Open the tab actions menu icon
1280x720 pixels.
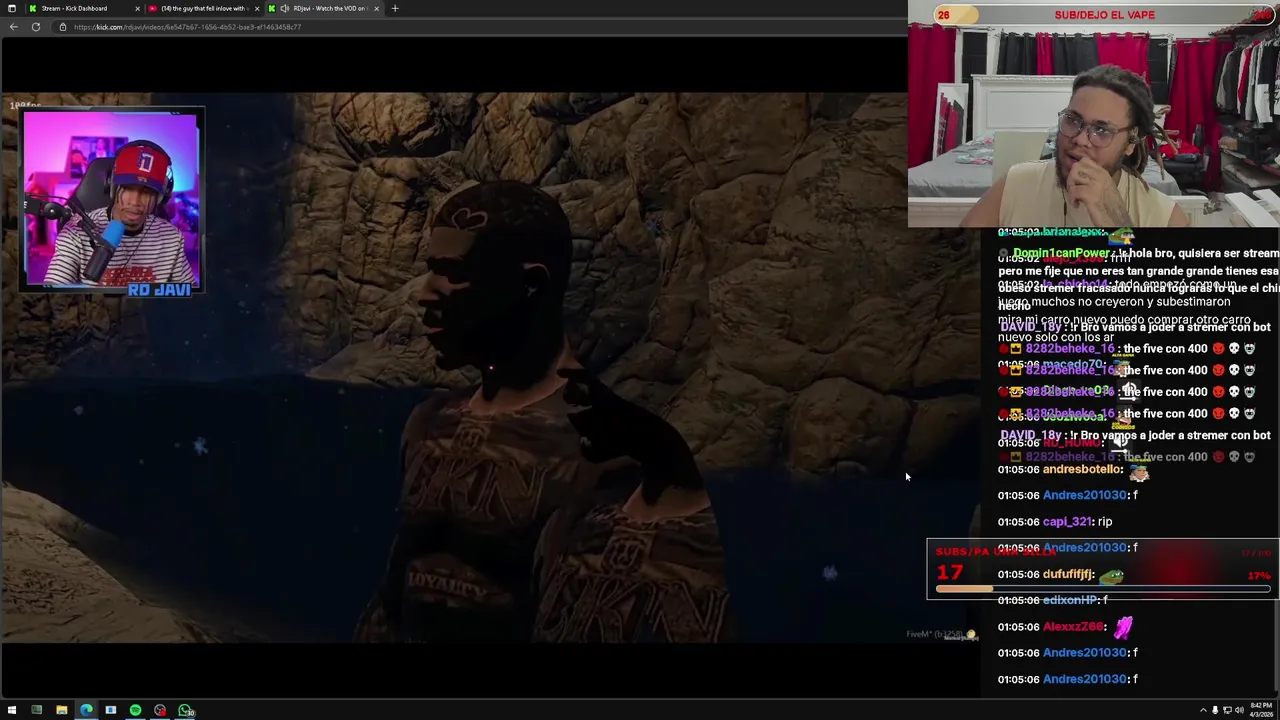pyautogui.click(x=12, y=8)
